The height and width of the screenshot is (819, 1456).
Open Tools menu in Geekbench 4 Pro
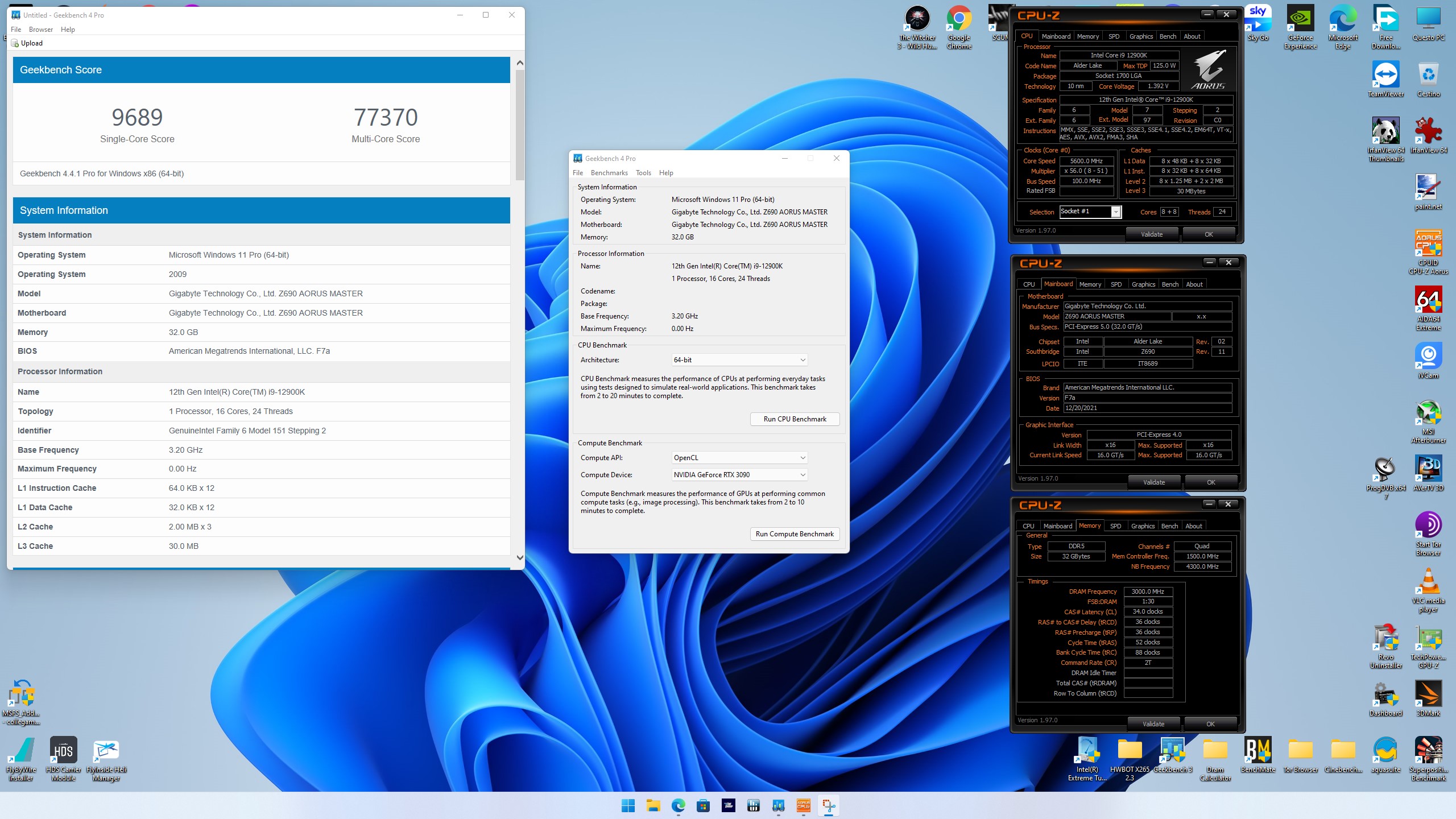point(643,173)
